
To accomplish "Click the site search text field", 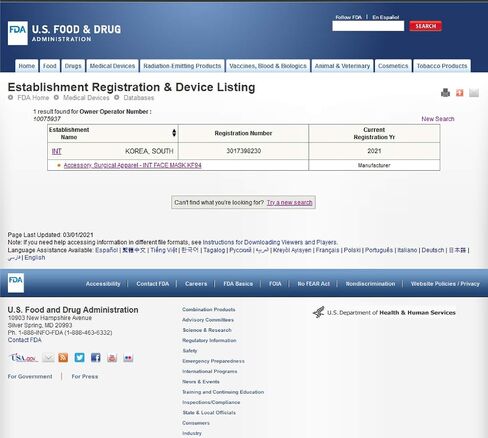I will point(368,26).
